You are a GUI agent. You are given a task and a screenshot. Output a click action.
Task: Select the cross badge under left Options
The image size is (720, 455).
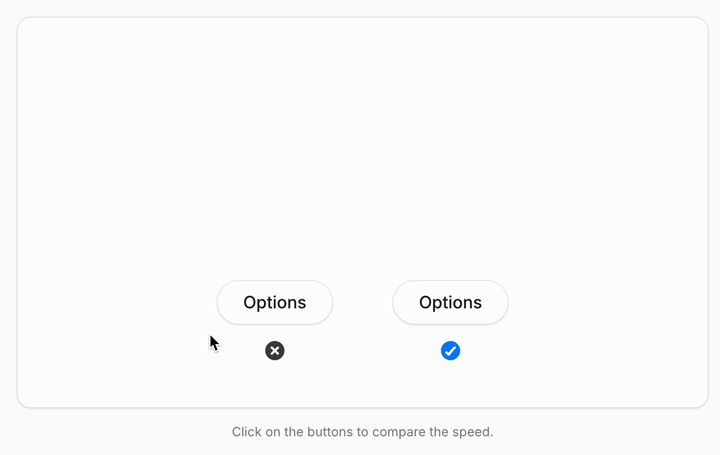pos(275,350)
